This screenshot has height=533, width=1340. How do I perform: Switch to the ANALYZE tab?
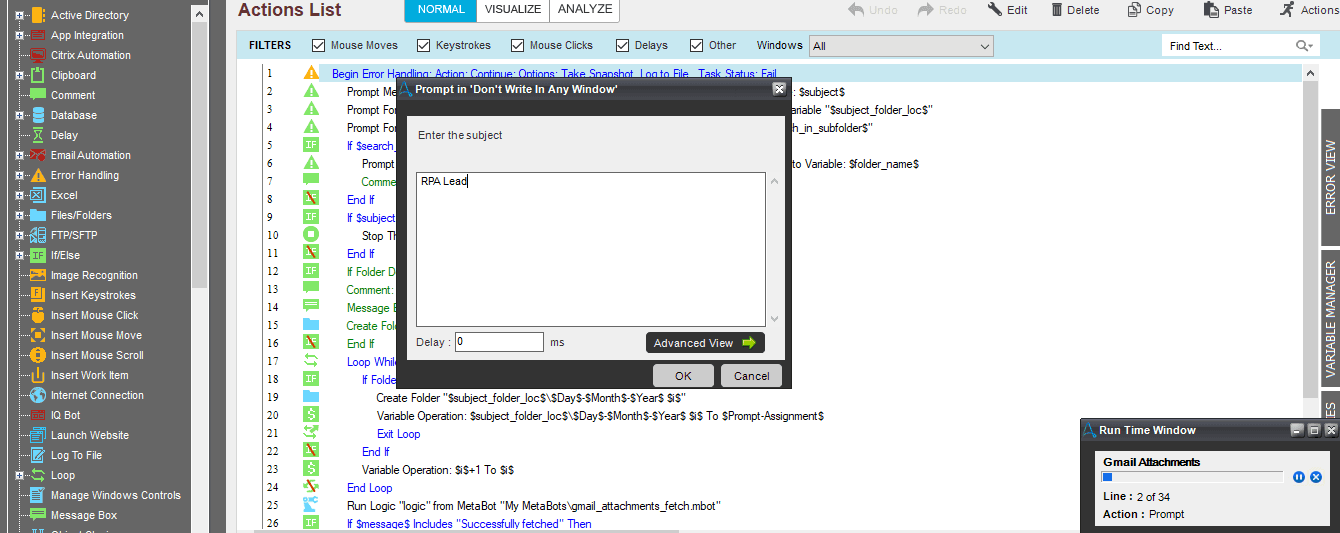pos(585,10)
